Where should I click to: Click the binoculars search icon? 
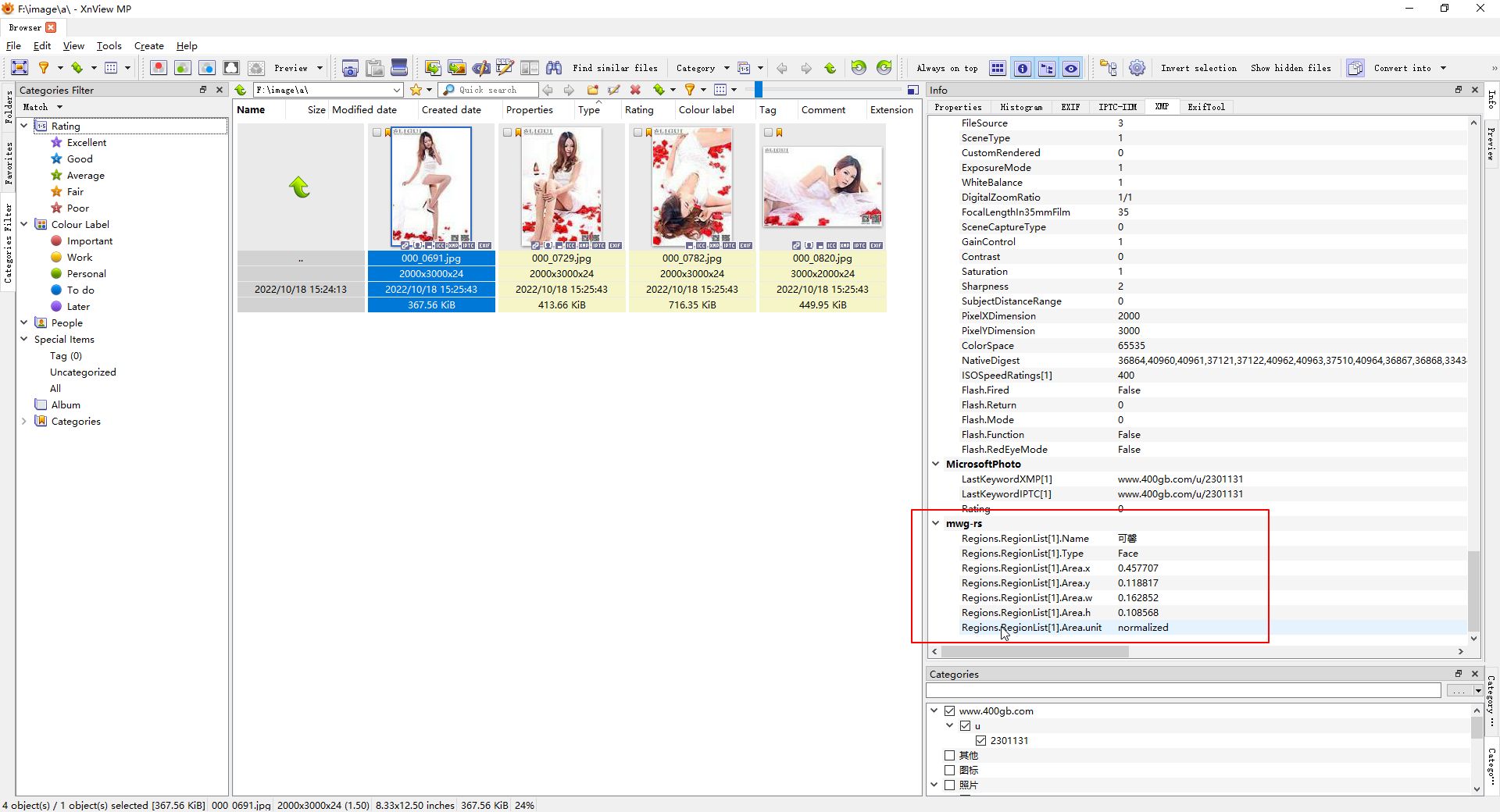[x=554, y=68]
